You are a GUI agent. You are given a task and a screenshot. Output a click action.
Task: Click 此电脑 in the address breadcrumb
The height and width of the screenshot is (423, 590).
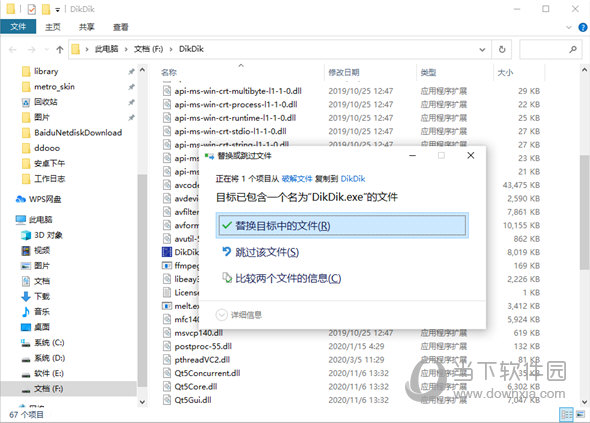point(106,49)
